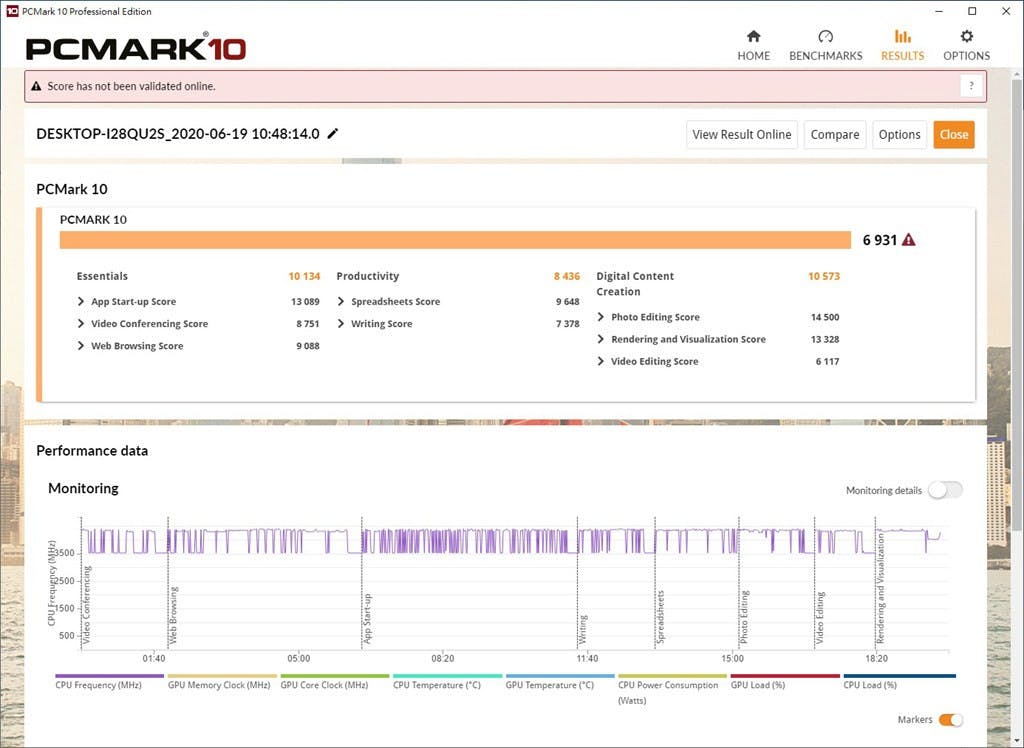Switch to the BENCHMARKS tab label
This screenshot has height=748, width=1024.
pos(825,56)
